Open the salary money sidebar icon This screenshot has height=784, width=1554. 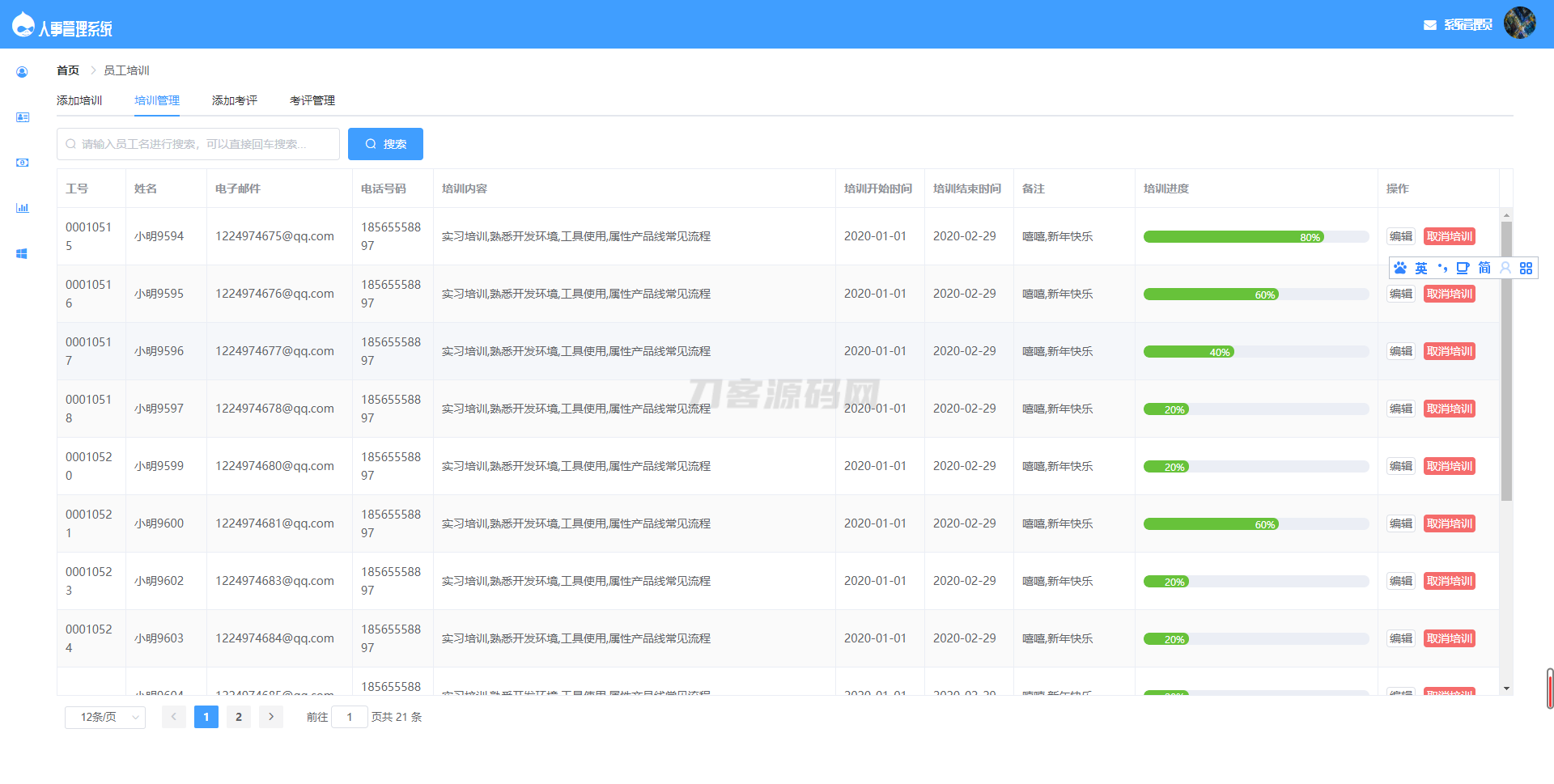point(22,163)
